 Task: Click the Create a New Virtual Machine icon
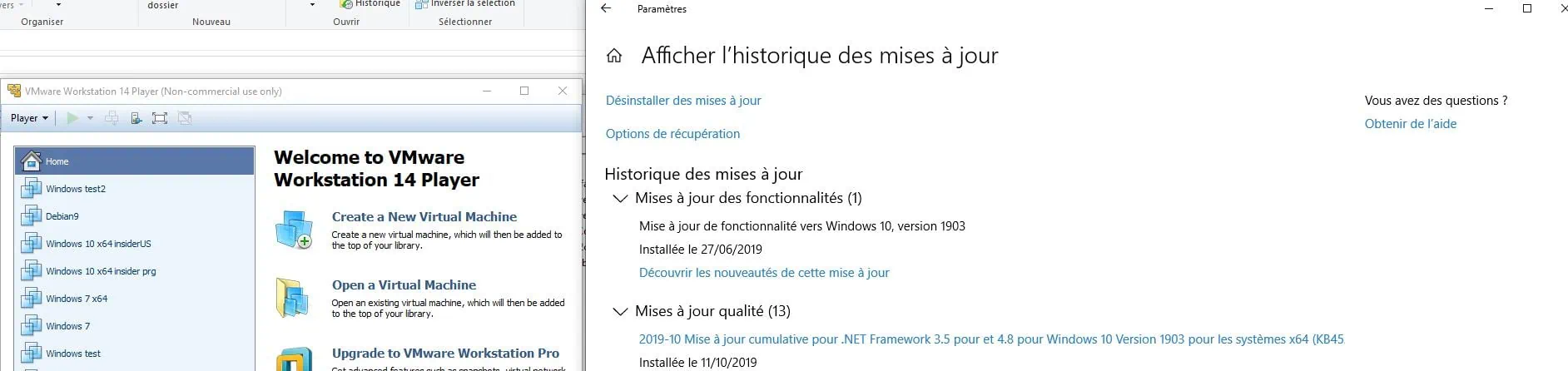coord(294,230)
